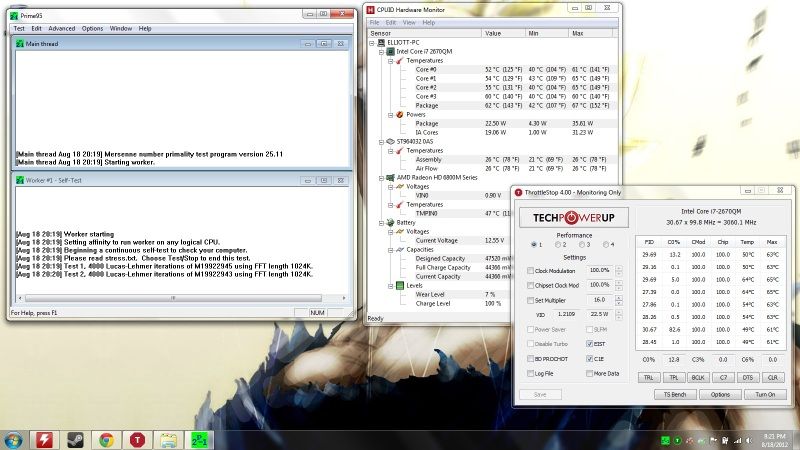Click the volume icon in the system tray
This screenshot has width=800, height=450.
click(x=749, y=440)
